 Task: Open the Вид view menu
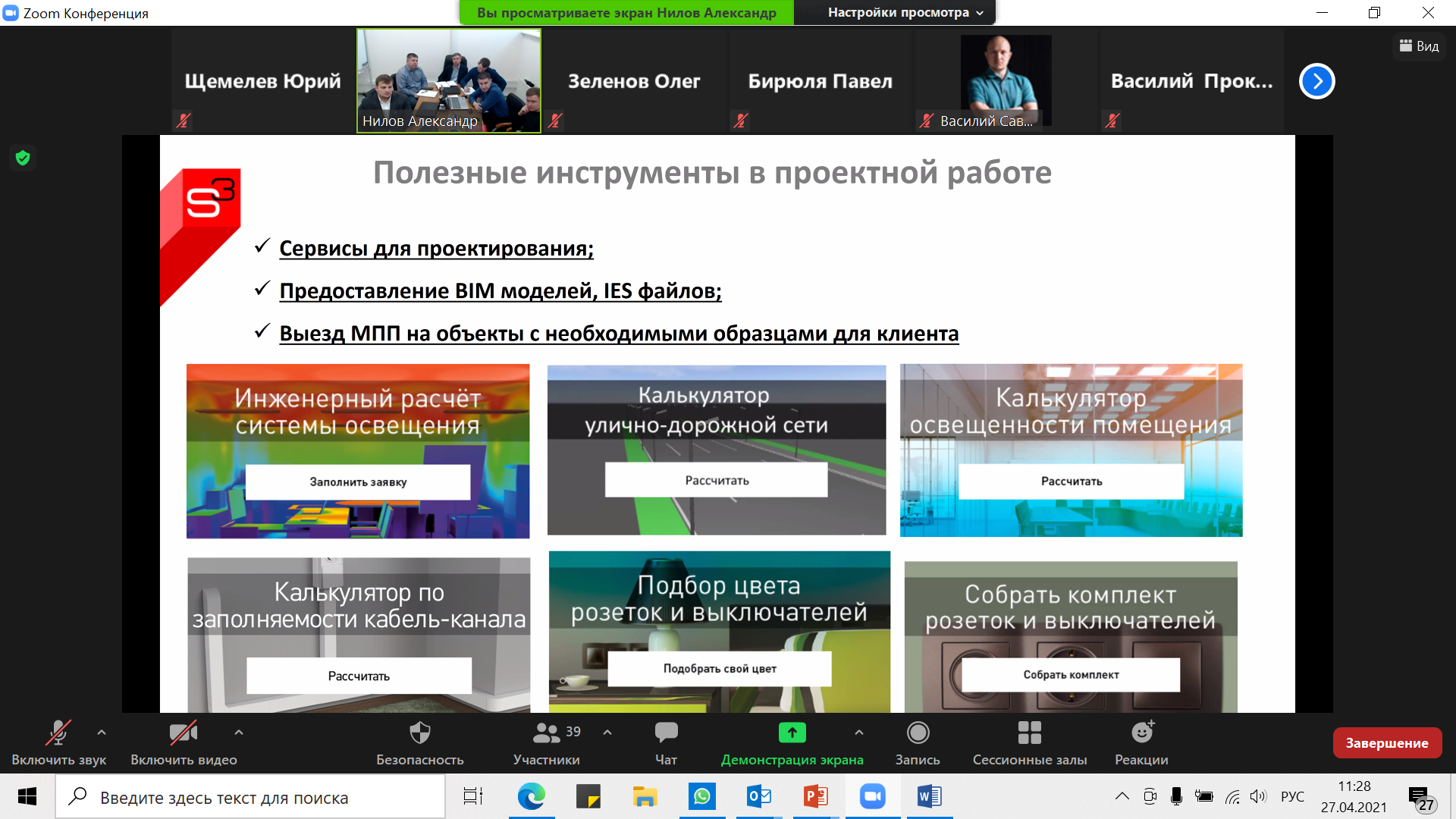(x=1420, y=46)
